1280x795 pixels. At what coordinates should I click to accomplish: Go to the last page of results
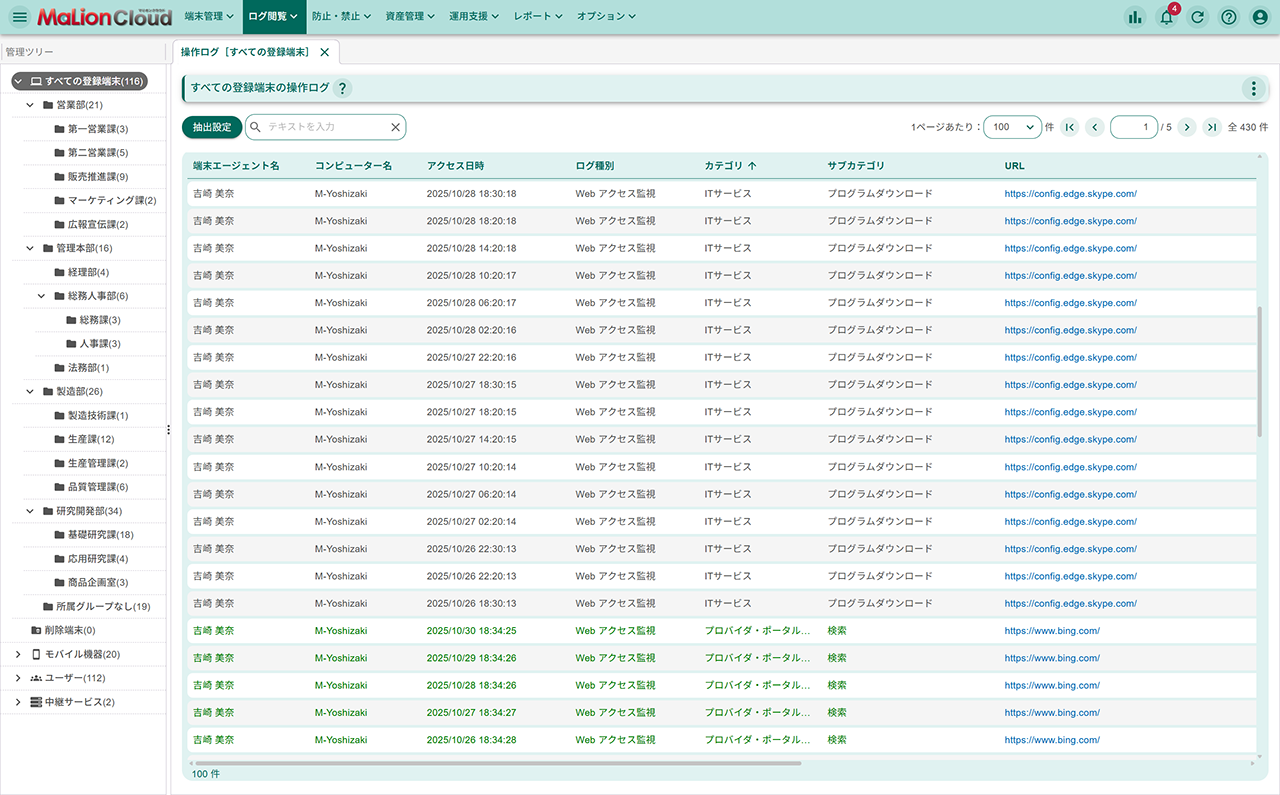(1211, 127)
